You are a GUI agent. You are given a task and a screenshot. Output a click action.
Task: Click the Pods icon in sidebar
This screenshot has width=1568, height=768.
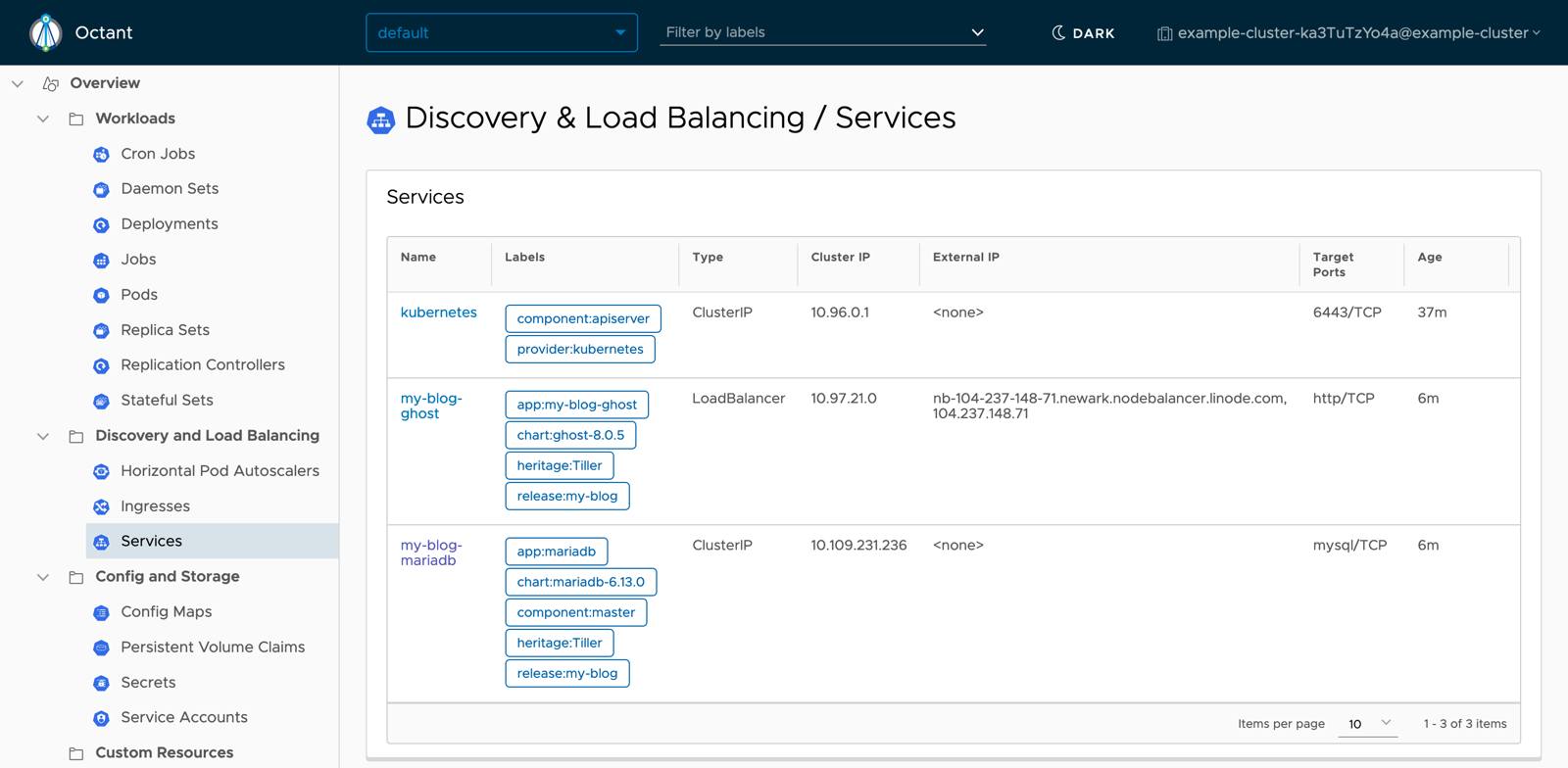[x=101, y=295]
